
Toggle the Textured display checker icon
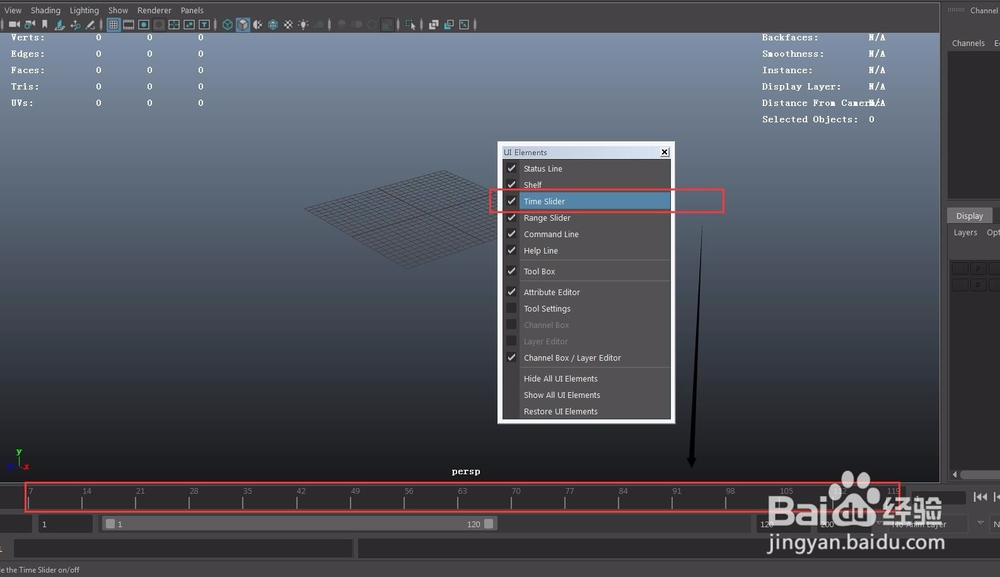(288, 24)
